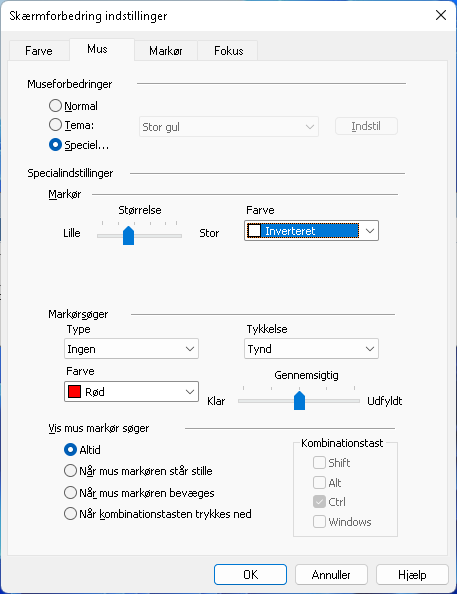This screenshot has height=594, width=457.
Task: Open the Markør tab
Action: coord(166,51)
